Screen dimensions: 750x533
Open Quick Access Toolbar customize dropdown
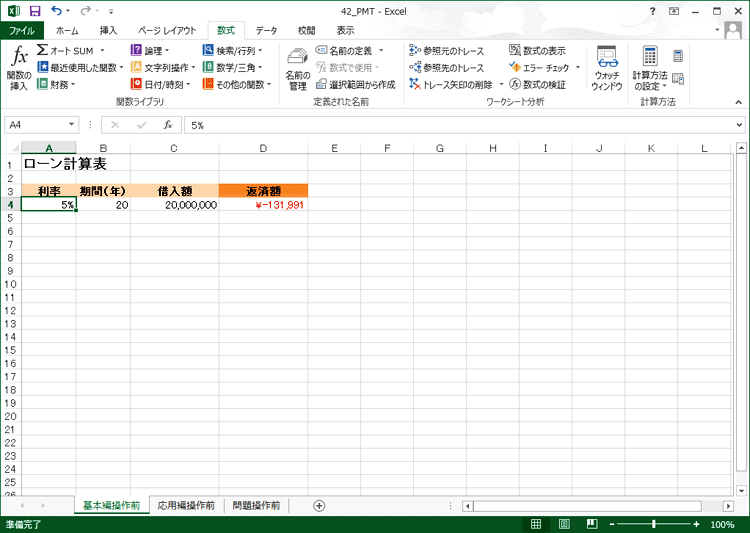tap(111, 11)
